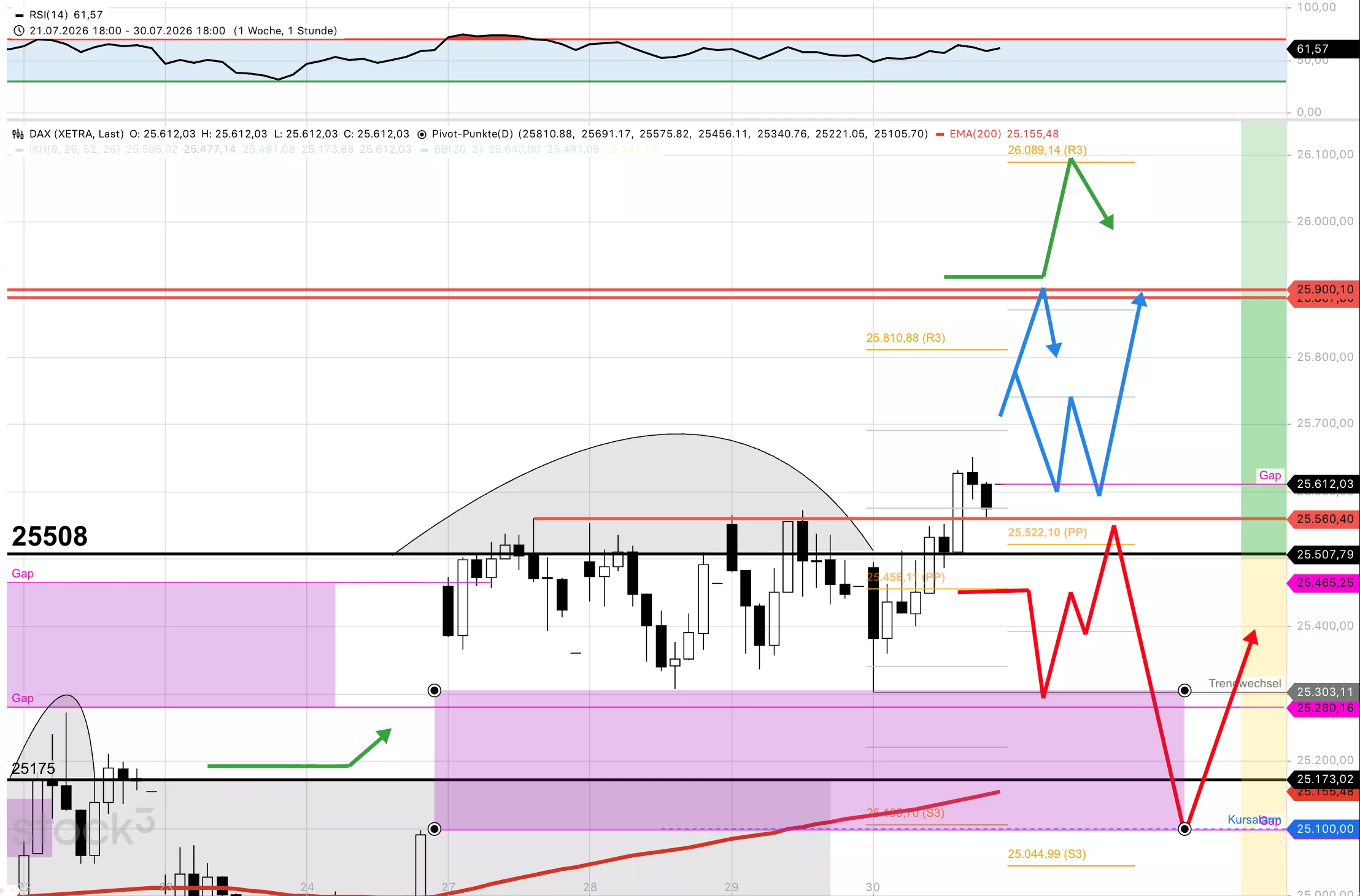Click the RSI axis label 0,00
Screen dimensions: 1360x896
tap(1309, 112)
